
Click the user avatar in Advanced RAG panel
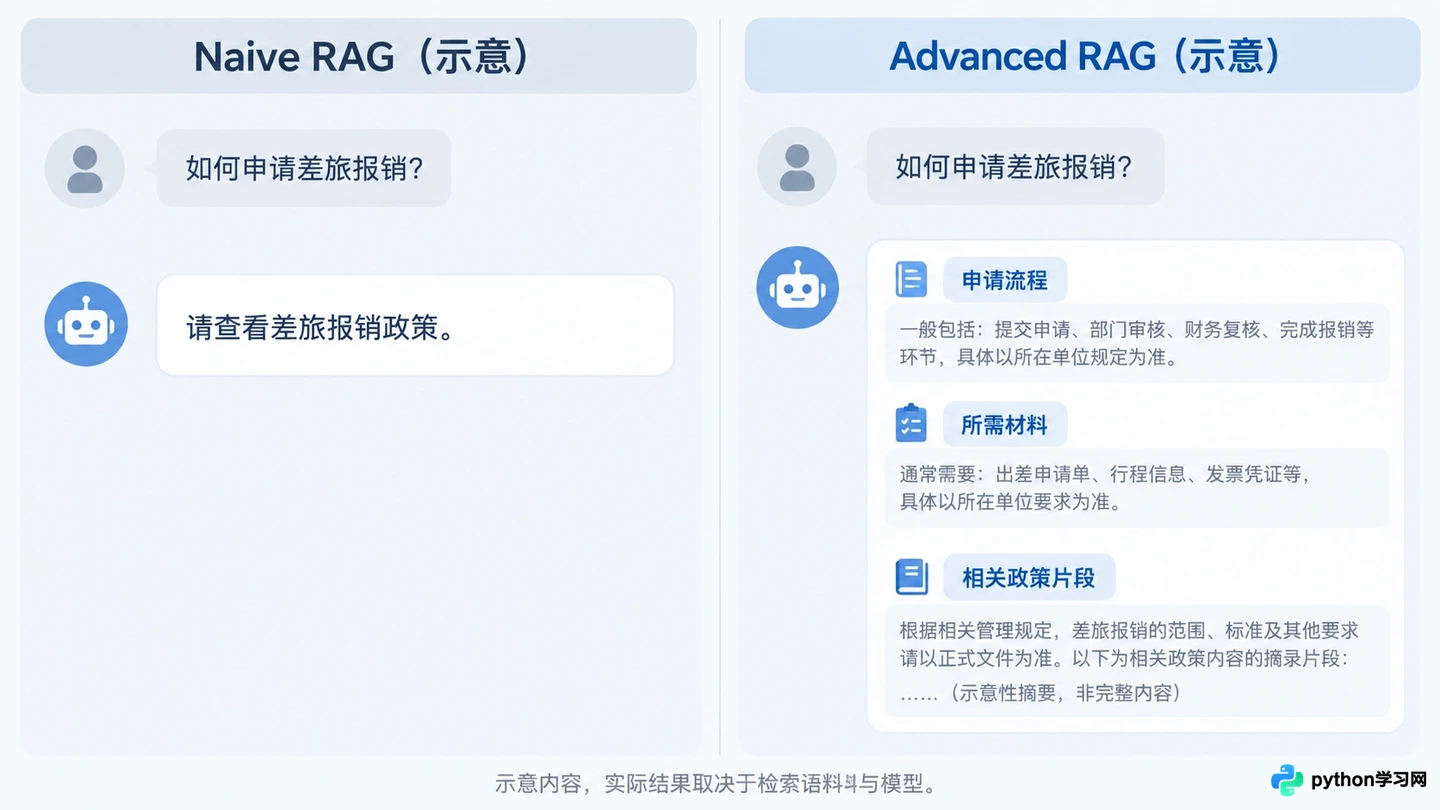point(797,167)
